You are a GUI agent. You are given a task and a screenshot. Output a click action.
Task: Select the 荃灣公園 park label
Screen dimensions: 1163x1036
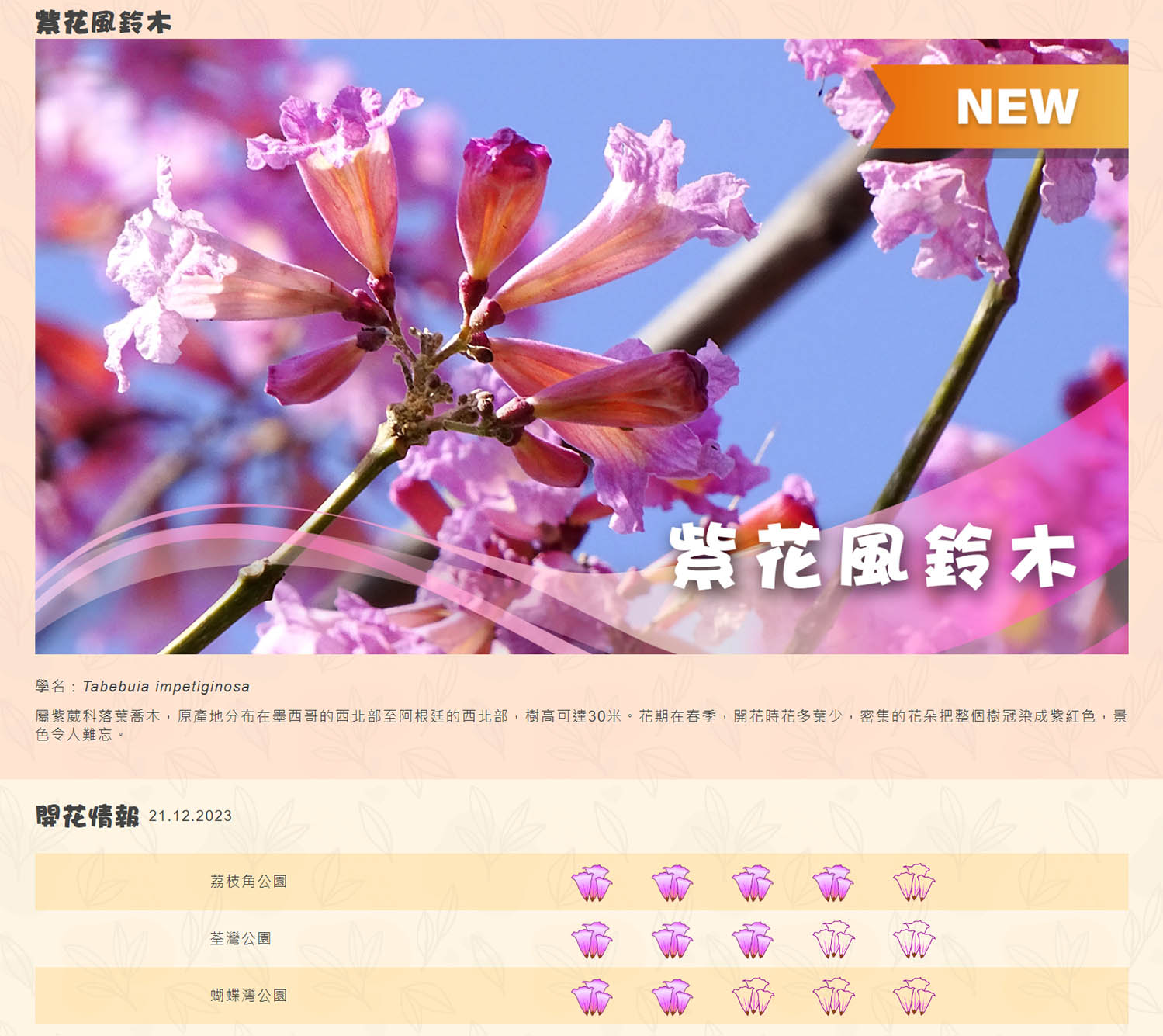coord(241,939)
